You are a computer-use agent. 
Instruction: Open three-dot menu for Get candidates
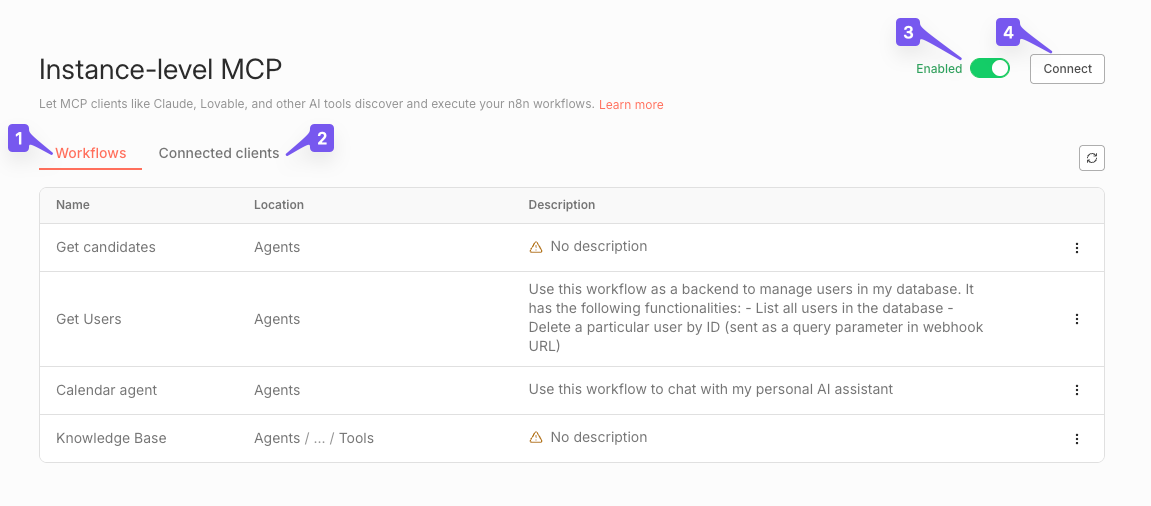click(1077, 248)
